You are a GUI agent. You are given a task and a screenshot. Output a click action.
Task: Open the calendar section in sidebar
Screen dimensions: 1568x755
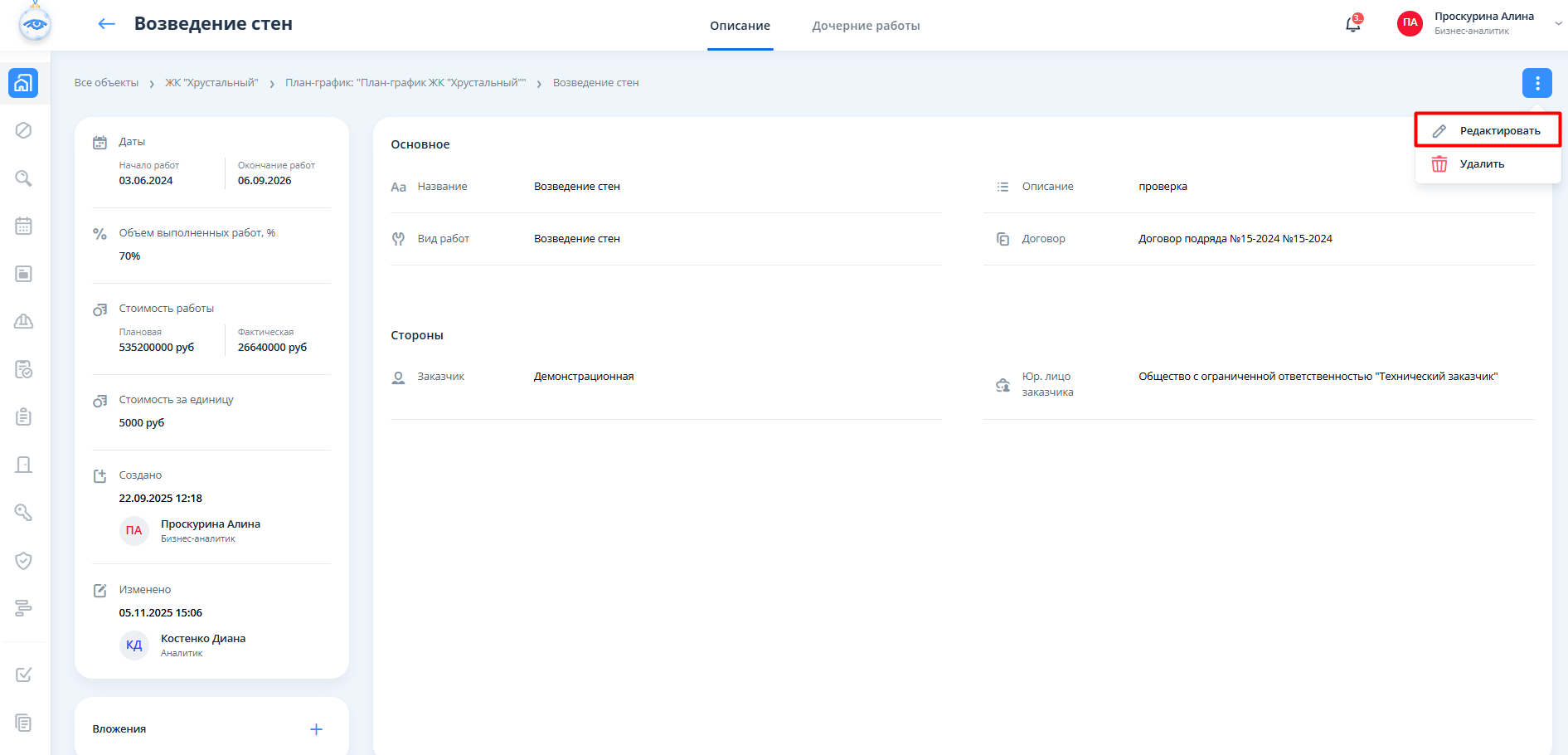(x=24, y=226)
